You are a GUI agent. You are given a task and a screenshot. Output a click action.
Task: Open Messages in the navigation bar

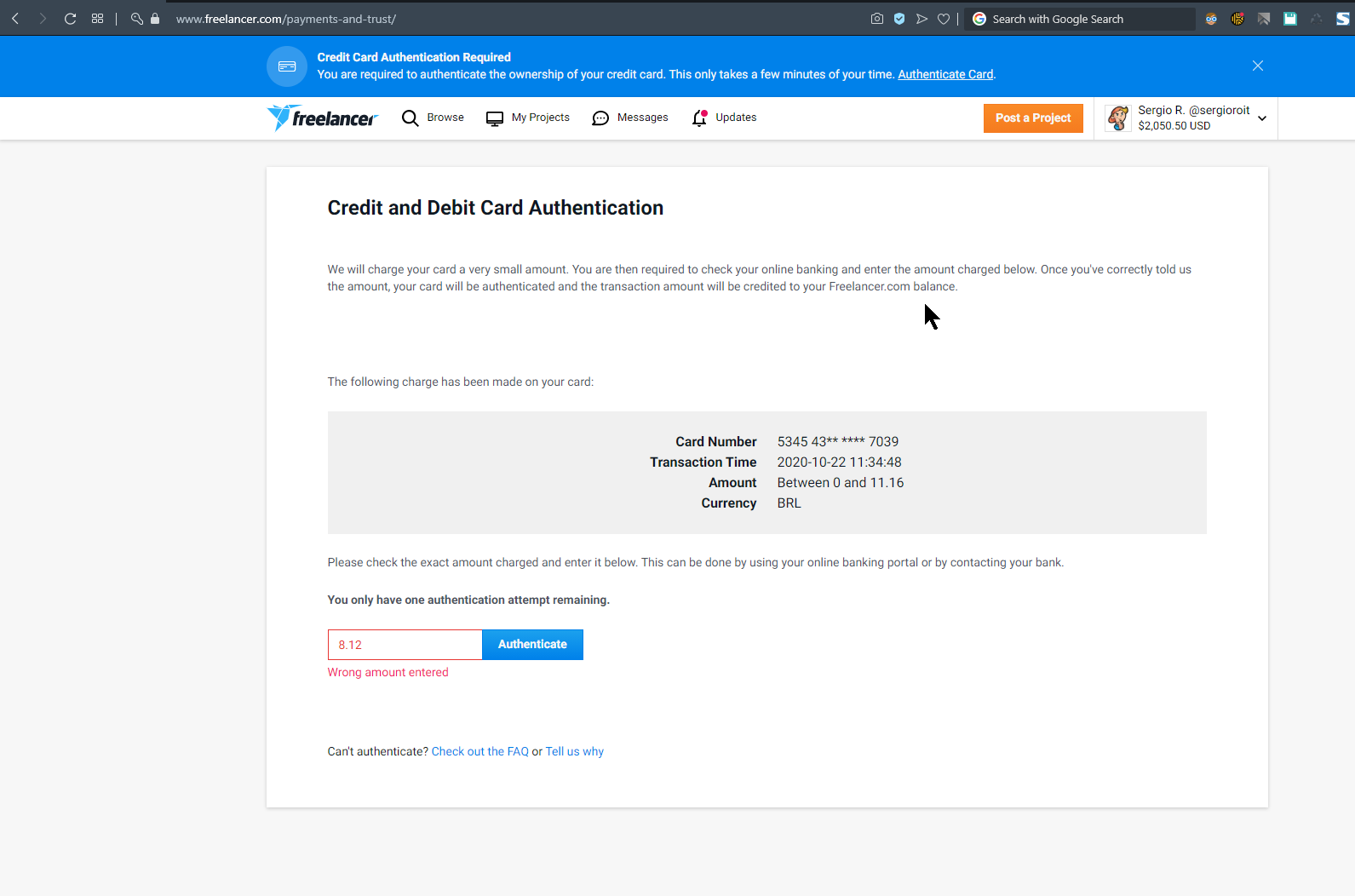(x=630, y=118)
